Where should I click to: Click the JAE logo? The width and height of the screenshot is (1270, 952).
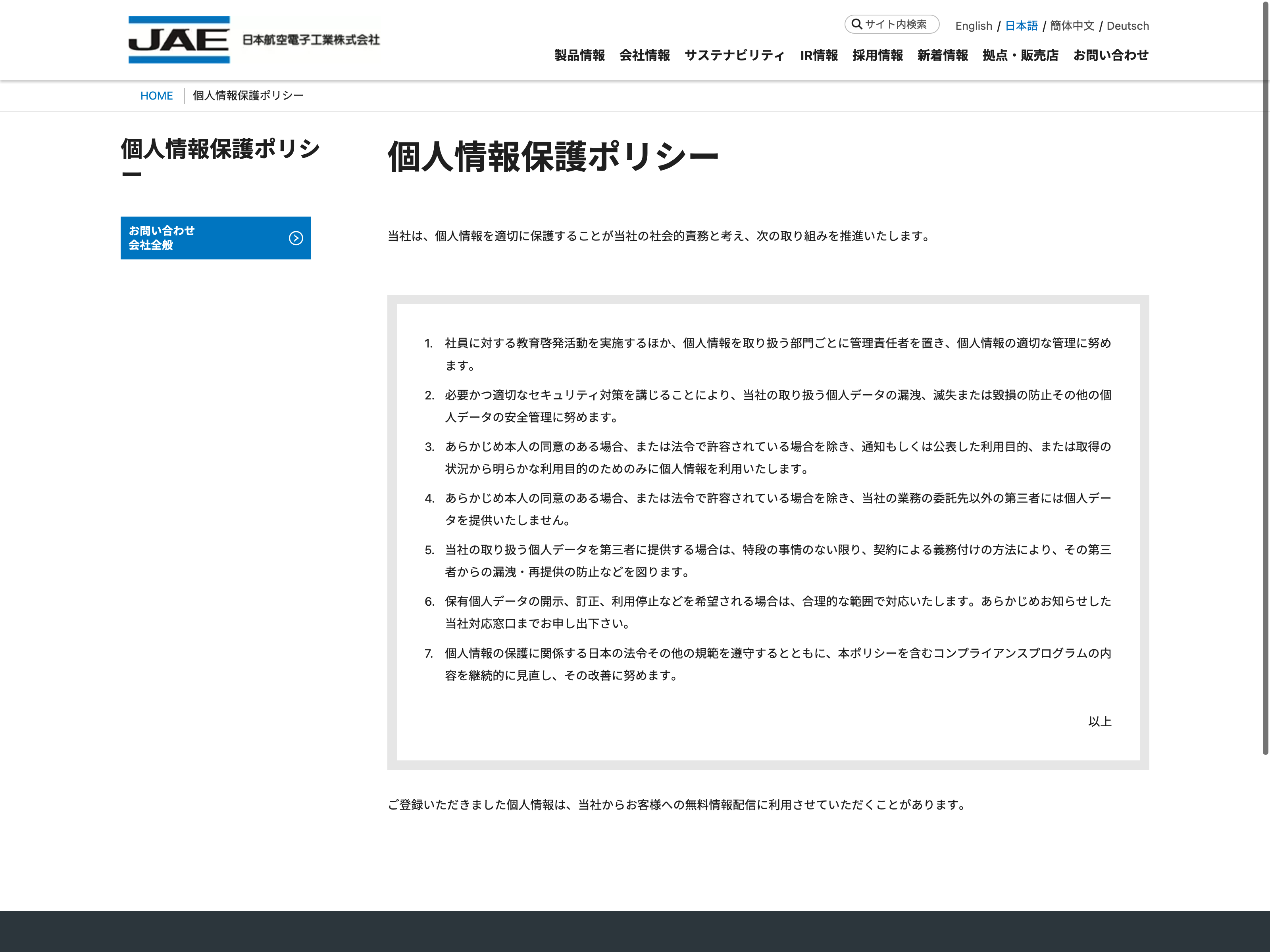coord(179,40)
